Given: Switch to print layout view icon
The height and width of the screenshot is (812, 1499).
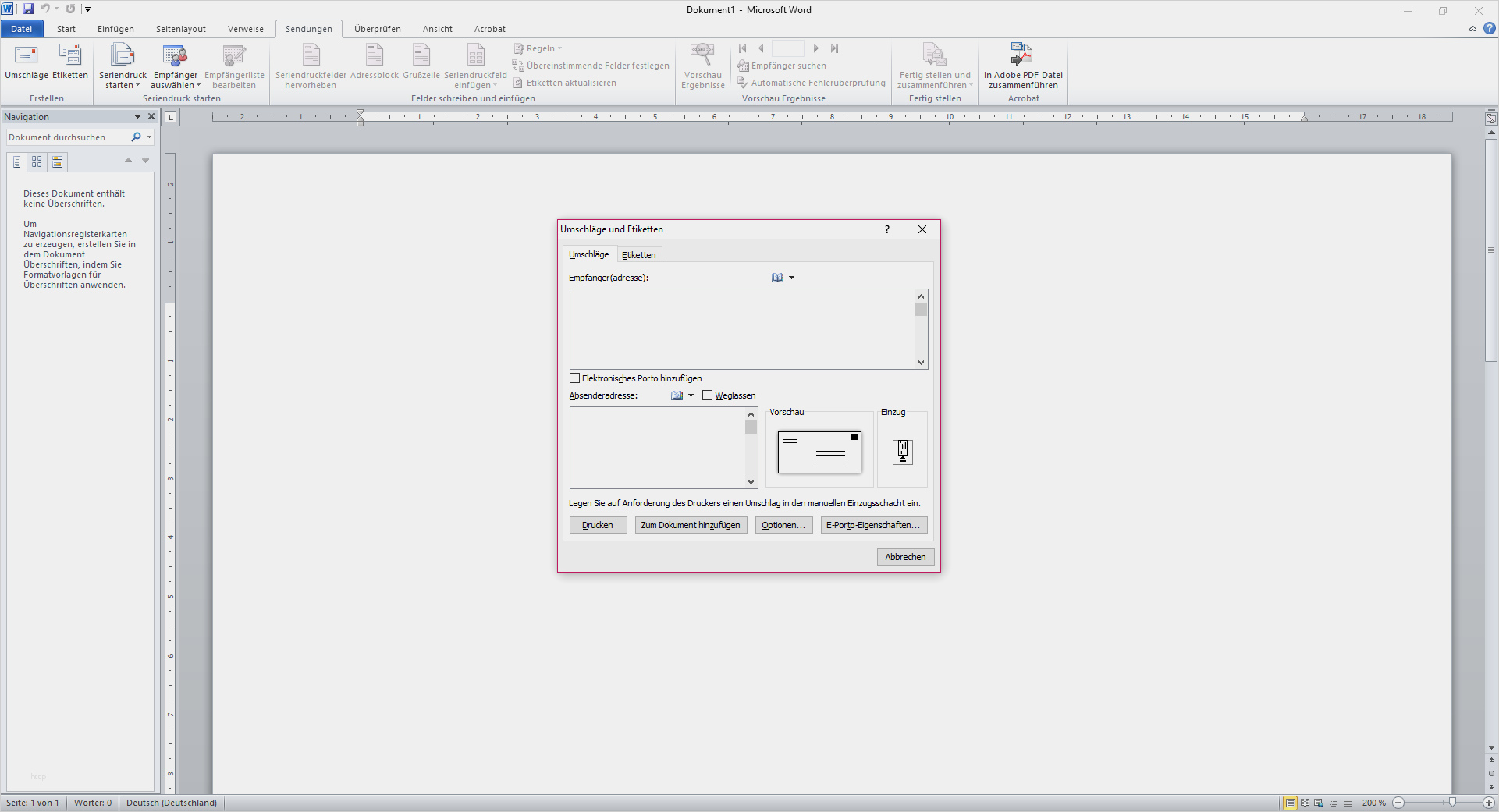Looking at the screenshot, I should (1290, 803).
